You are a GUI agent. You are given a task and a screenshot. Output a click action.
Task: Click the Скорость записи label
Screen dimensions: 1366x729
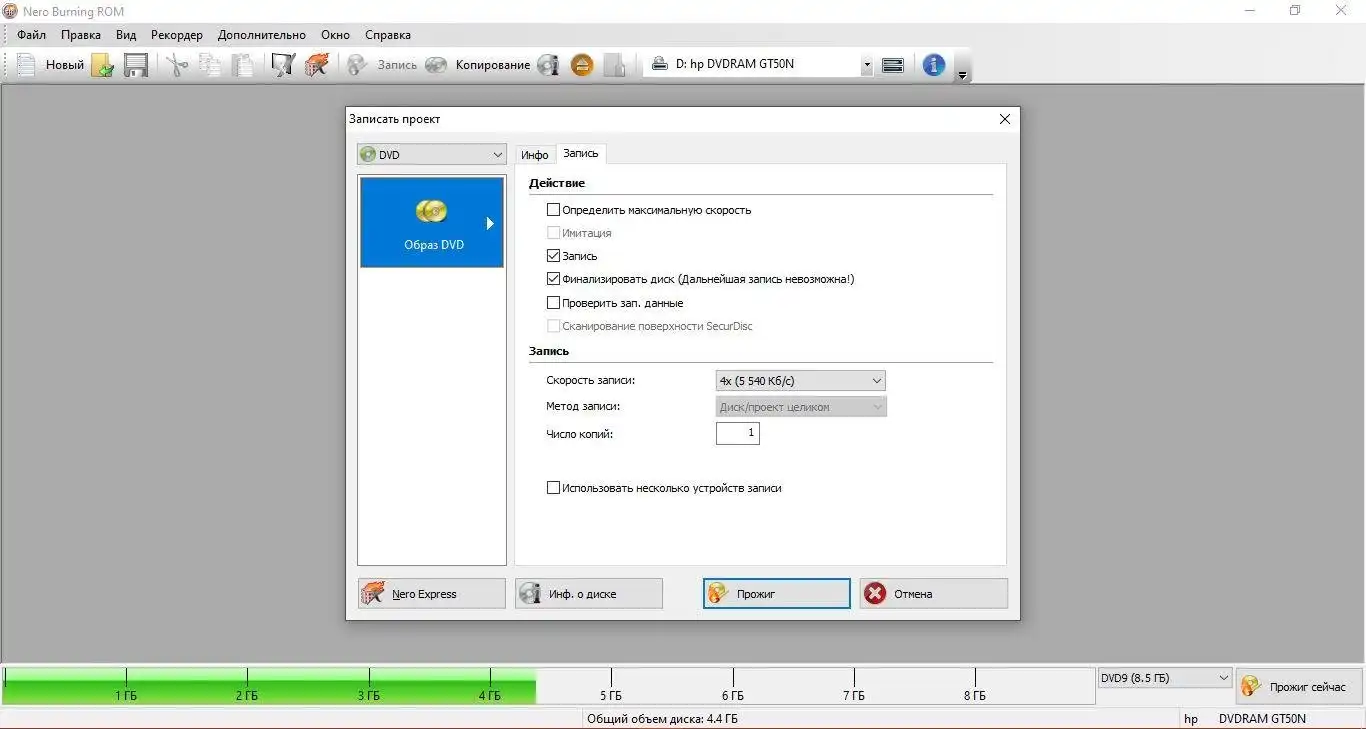point(591,381)
